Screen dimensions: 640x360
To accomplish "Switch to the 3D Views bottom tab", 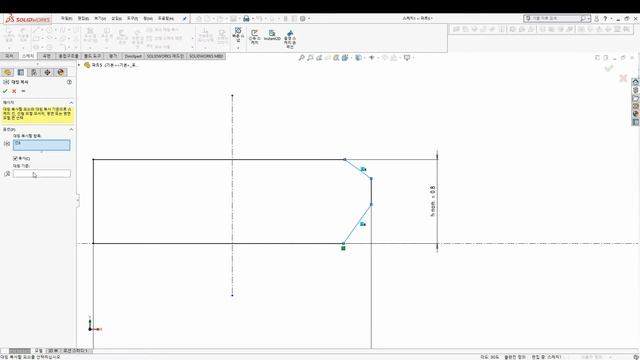I will (53, 351).
